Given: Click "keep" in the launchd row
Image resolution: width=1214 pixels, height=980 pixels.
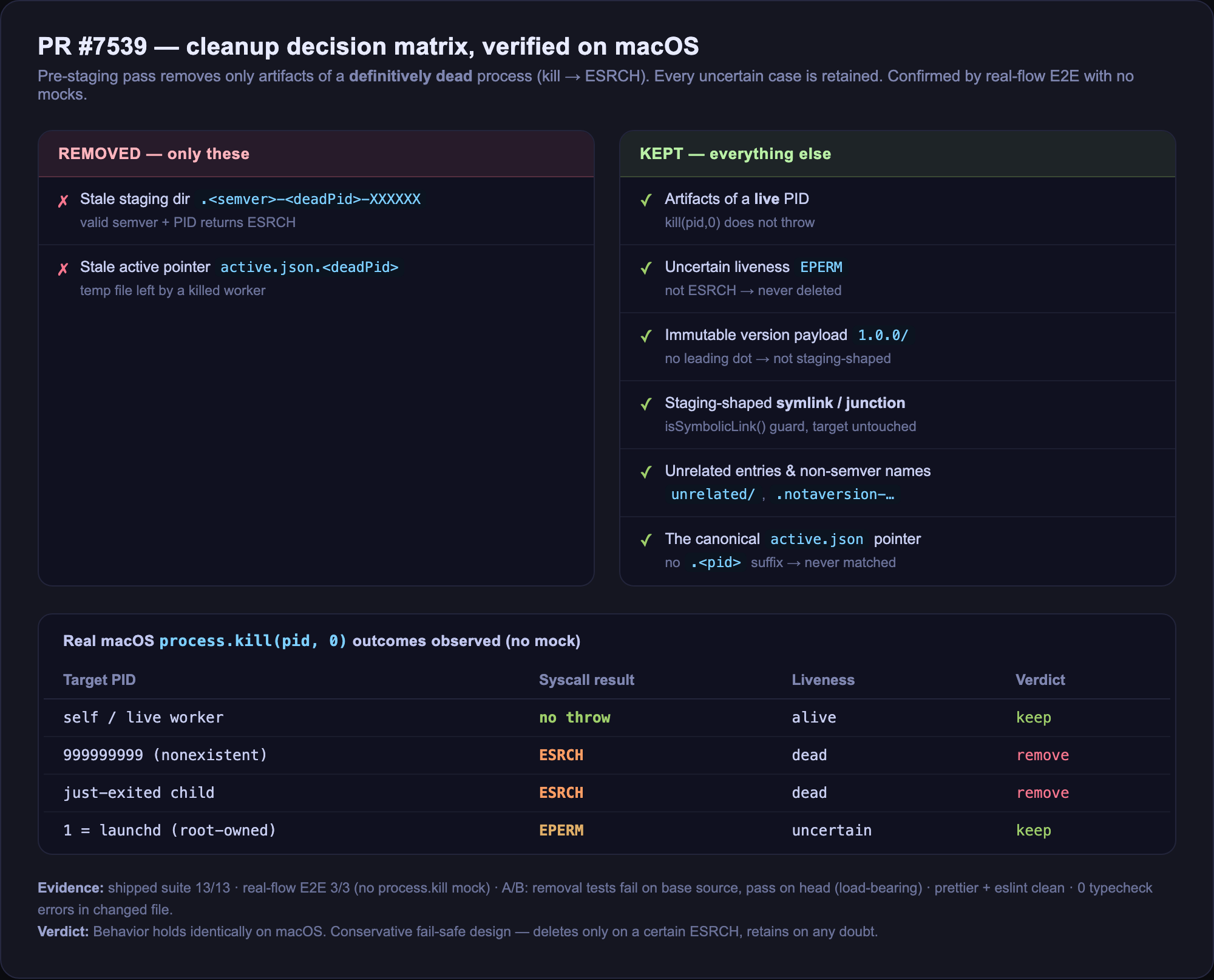Looking at the screenshot, I should pos(1034,831).
